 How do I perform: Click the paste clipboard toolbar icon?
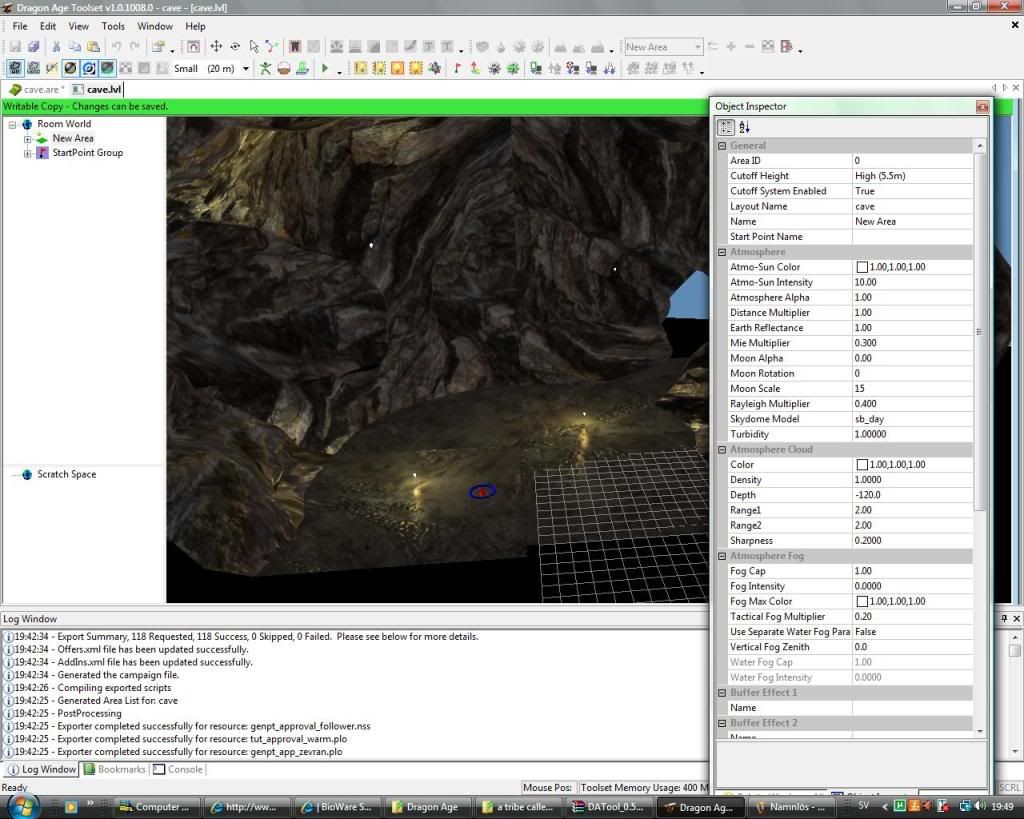point(93,47)
